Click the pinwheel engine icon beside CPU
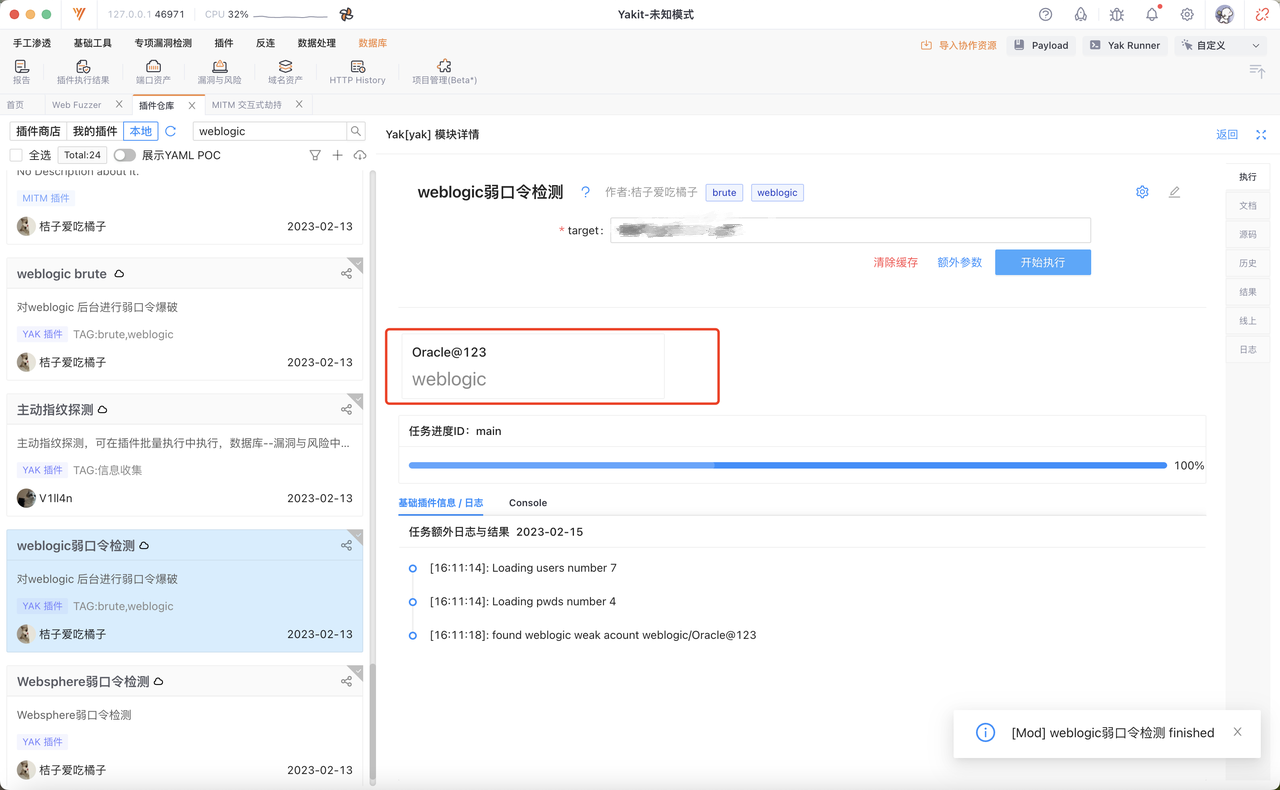Screen dimensions: 1280x790 pos(346,15)
